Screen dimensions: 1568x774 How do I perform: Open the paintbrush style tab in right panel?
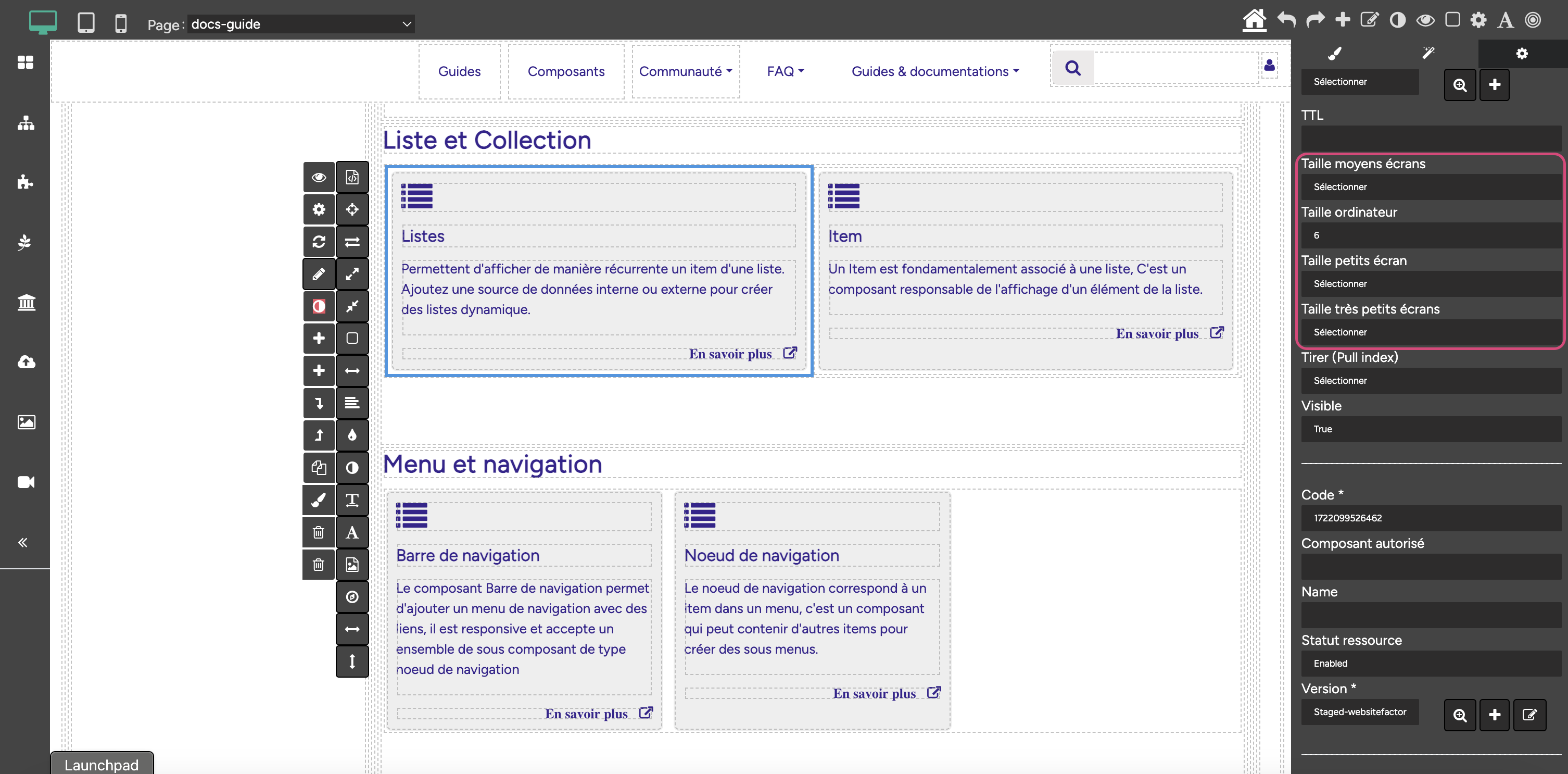[x=1334, y=54]
